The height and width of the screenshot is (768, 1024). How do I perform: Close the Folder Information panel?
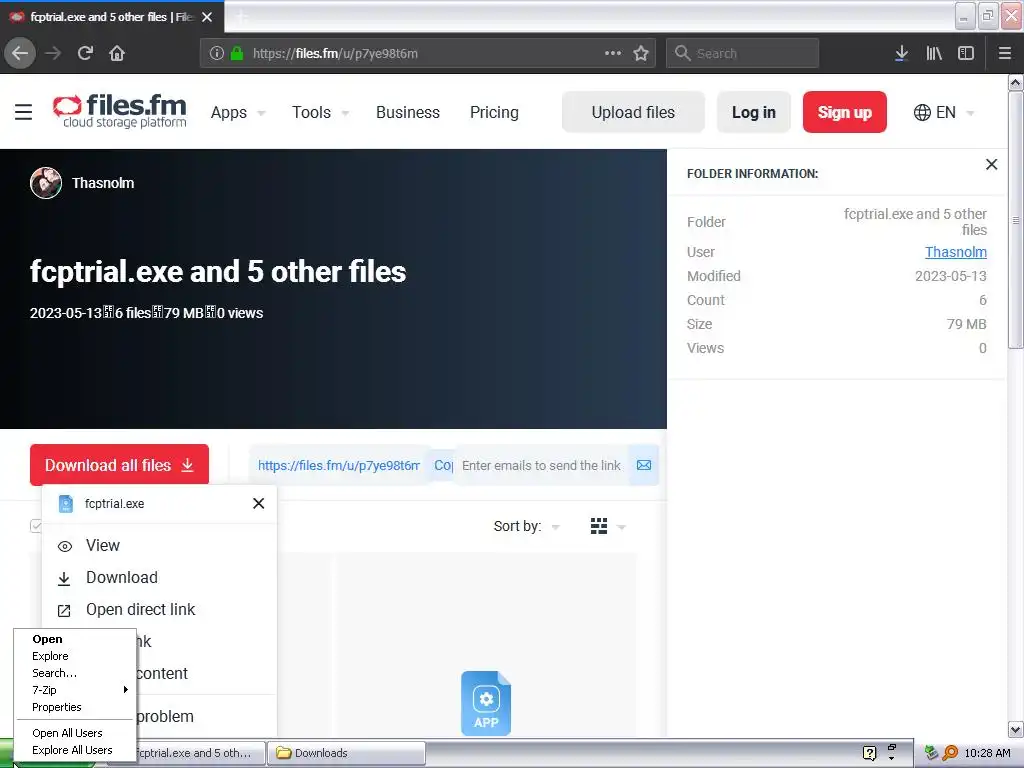click(x=991, y=165)
